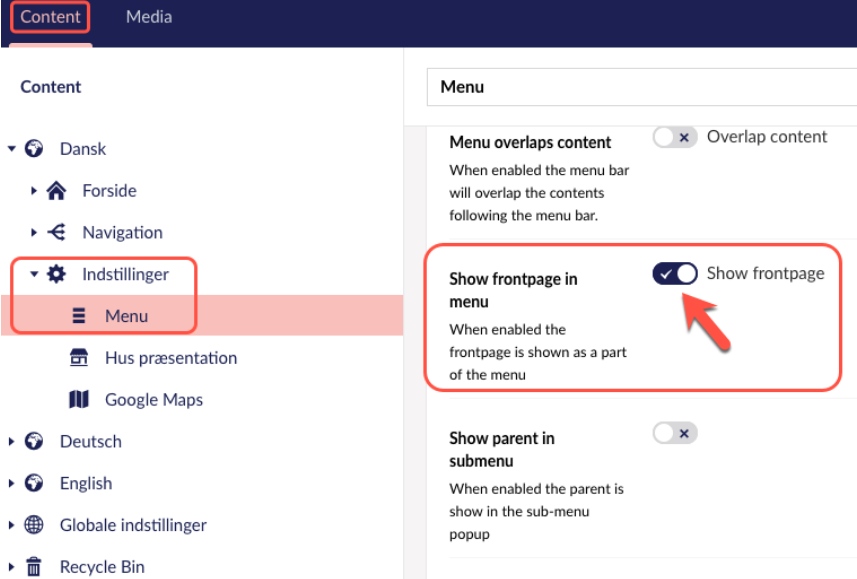Click the store icon for Hus præsentation
857x579 pixels.
(79, 358)
